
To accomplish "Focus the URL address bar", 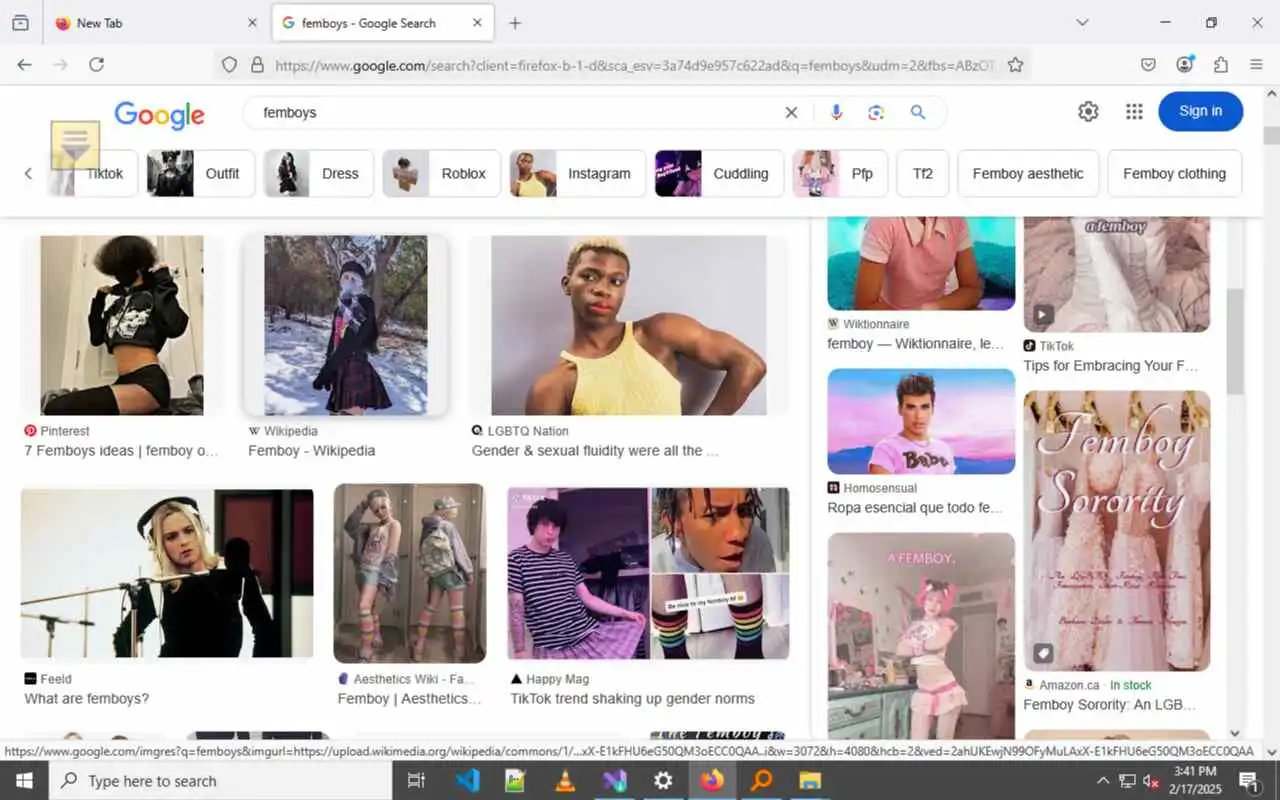I will (x=635, y=65).
